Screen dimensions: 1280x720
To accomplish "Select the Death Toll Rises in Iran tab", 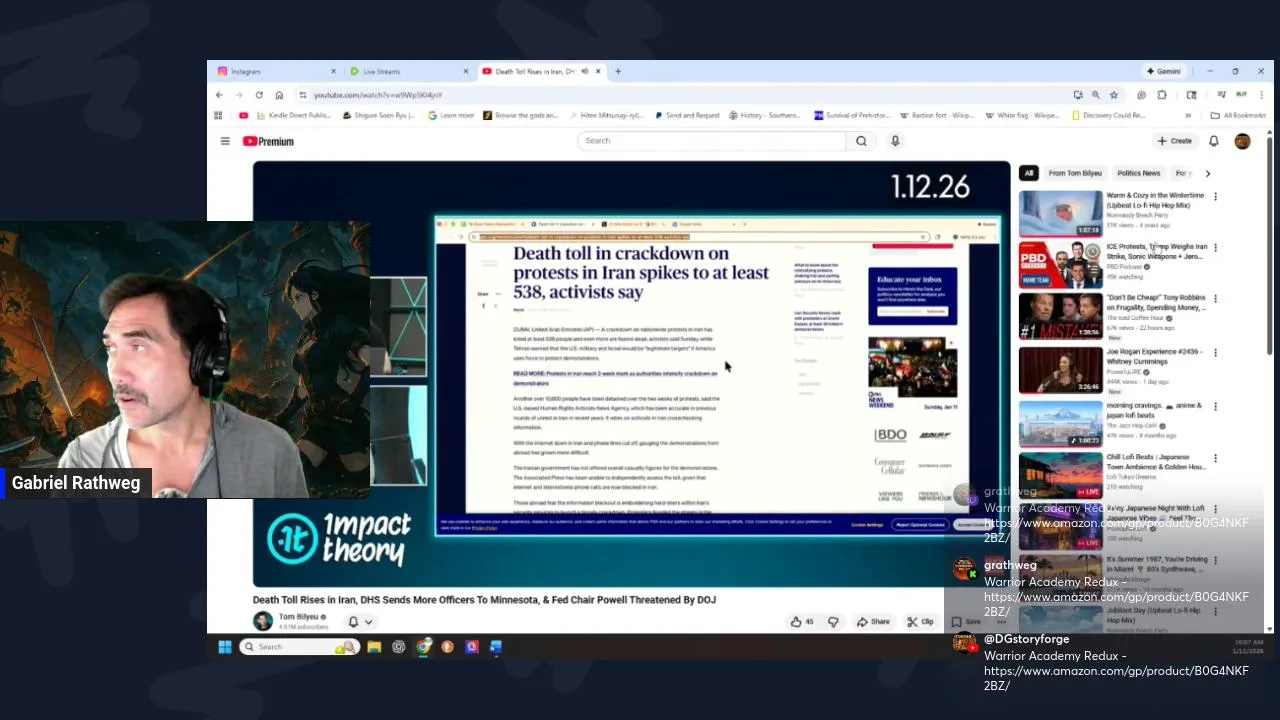I will click(534, 72).
